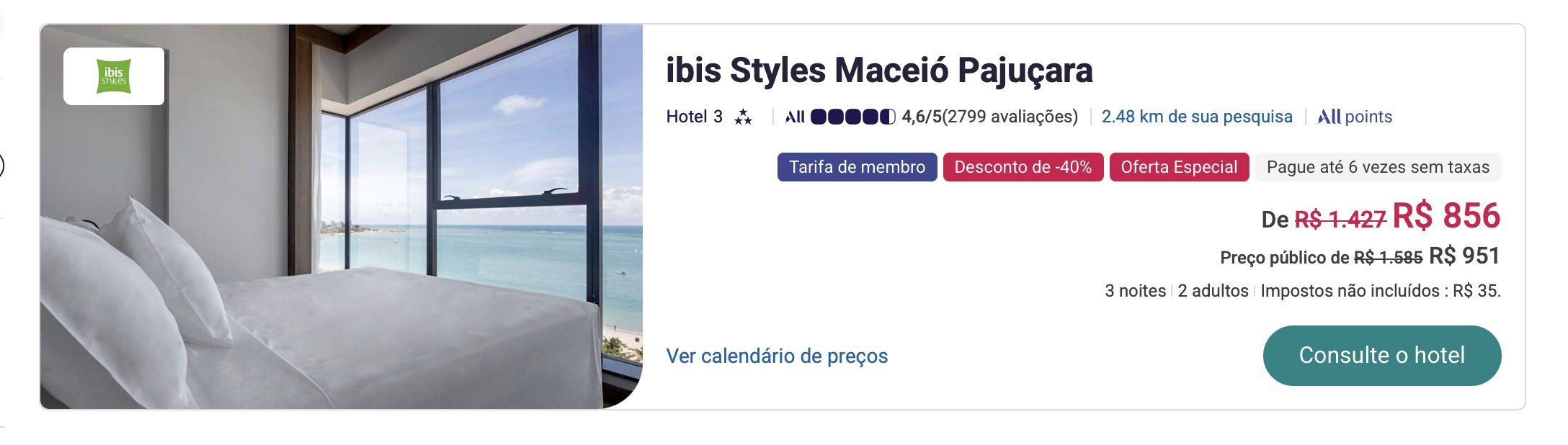Click the 3 noites stay length text

coord(1135,291)
